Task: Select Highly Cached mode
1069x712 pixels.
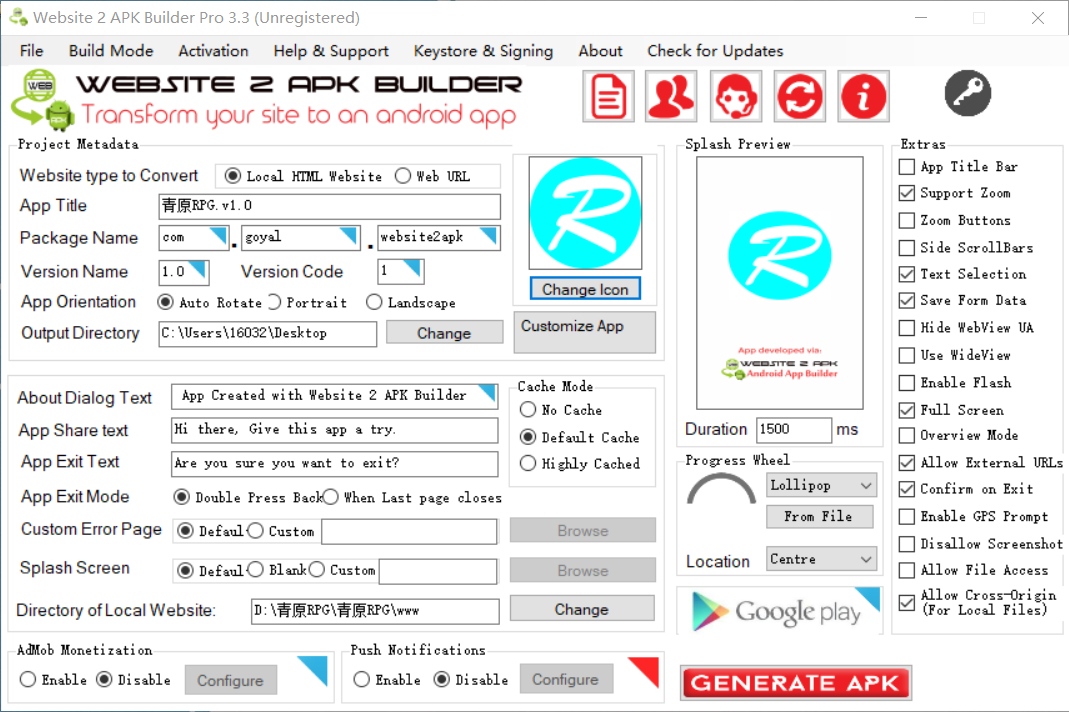Action: pos(528,464)
